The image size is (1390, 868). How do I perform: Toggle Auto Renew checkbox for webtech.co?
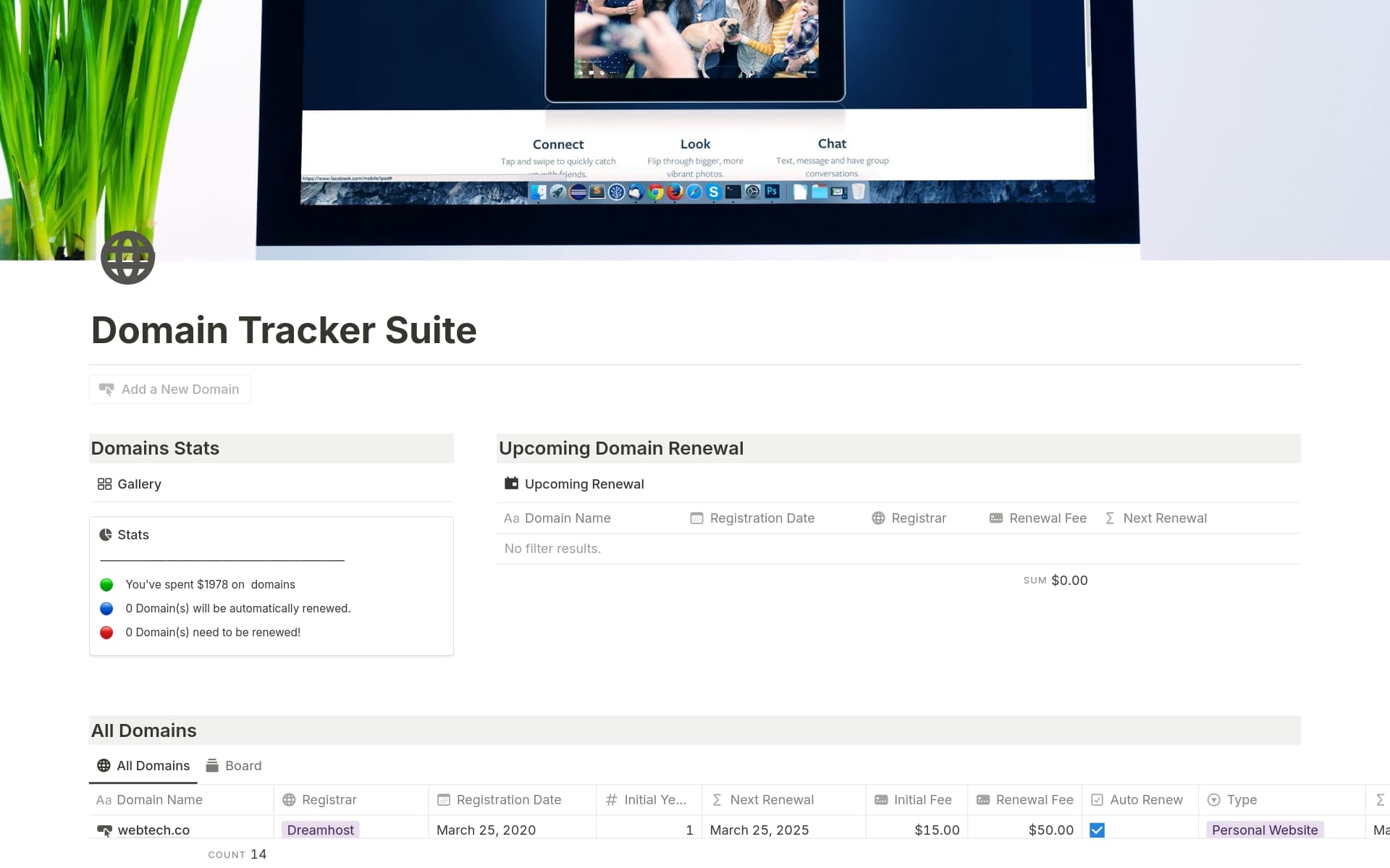coord(1097,830)
